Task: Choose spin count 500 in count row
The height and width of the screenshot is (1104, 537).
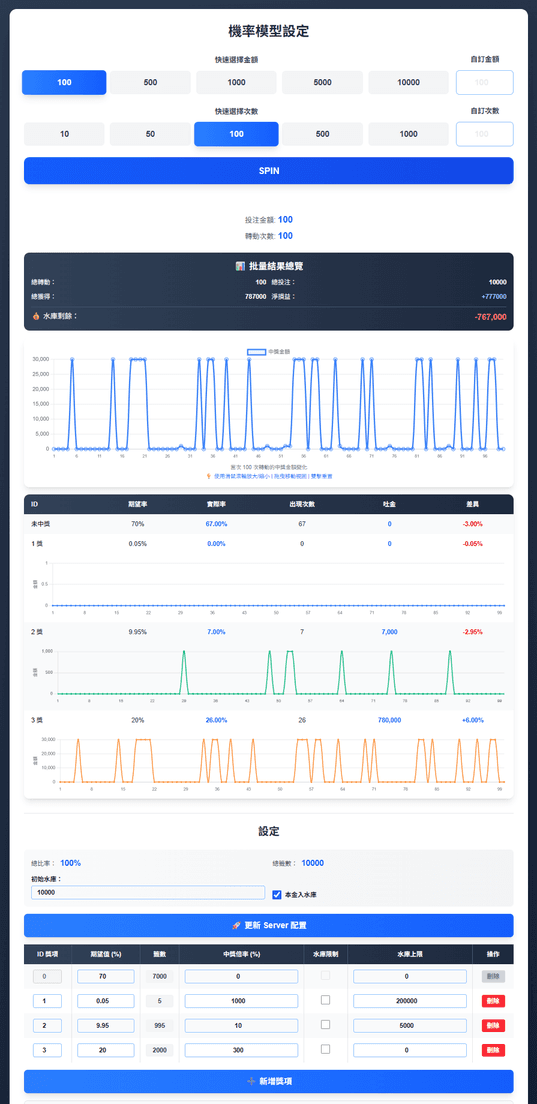Action: pos(322,134)
